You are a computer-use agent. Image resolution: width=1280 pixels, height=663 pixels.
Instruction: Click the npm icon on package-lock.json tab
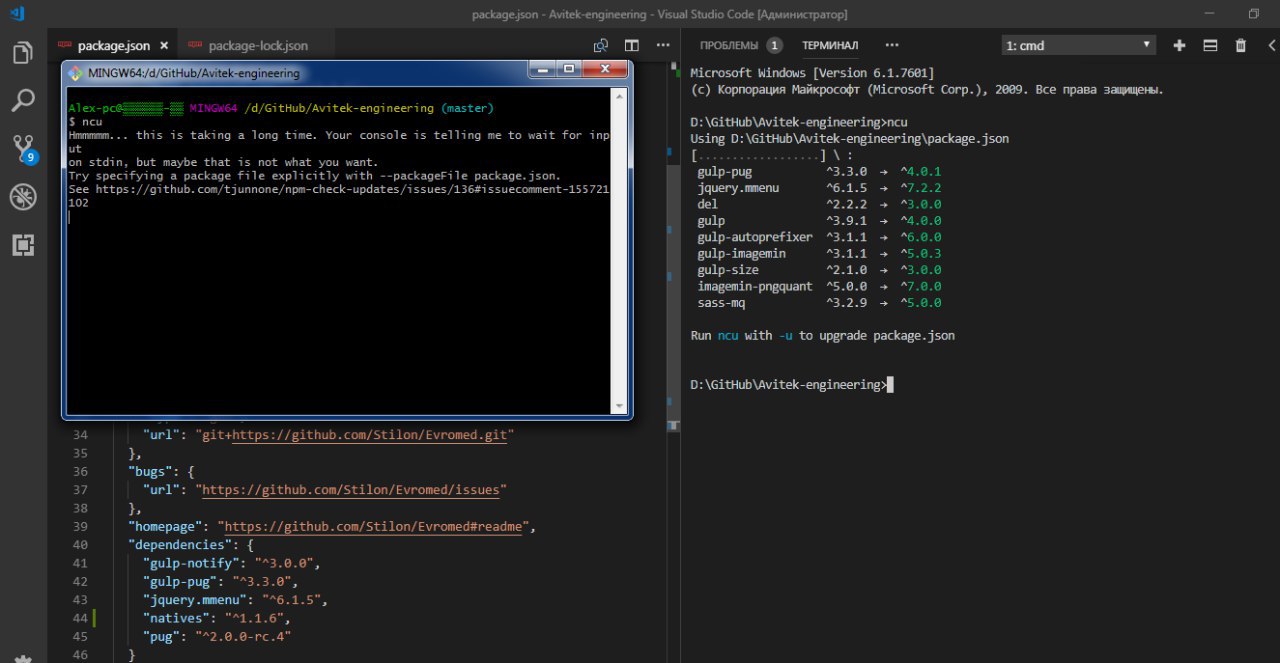[x=194, y=46]
